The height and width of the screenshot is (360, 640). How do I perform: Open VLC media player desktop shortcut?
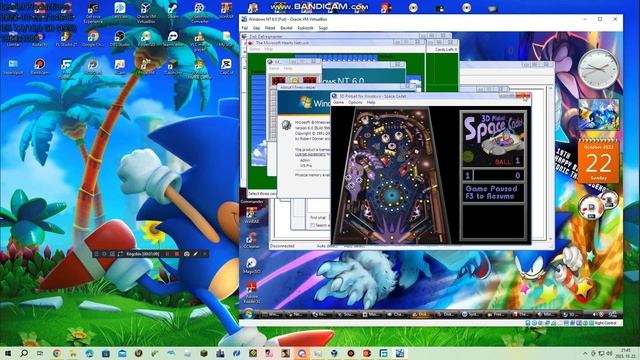click(x=199, y=41)
